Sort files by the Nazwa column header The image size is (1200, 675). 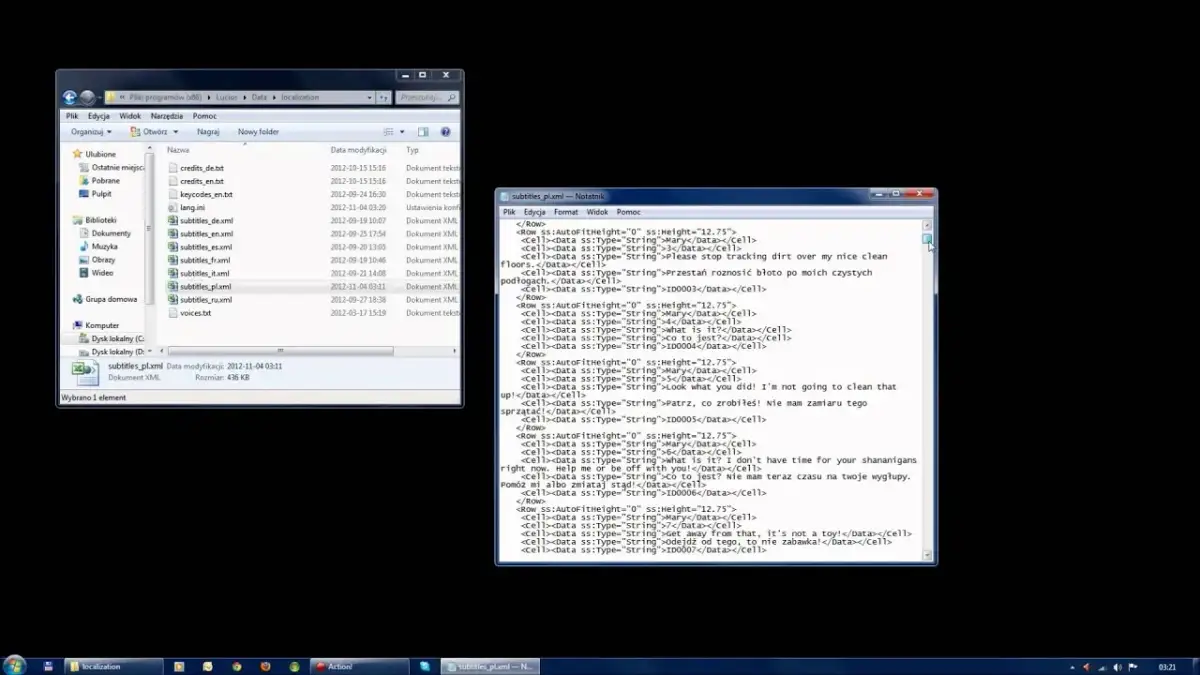[x=179, y=150]
